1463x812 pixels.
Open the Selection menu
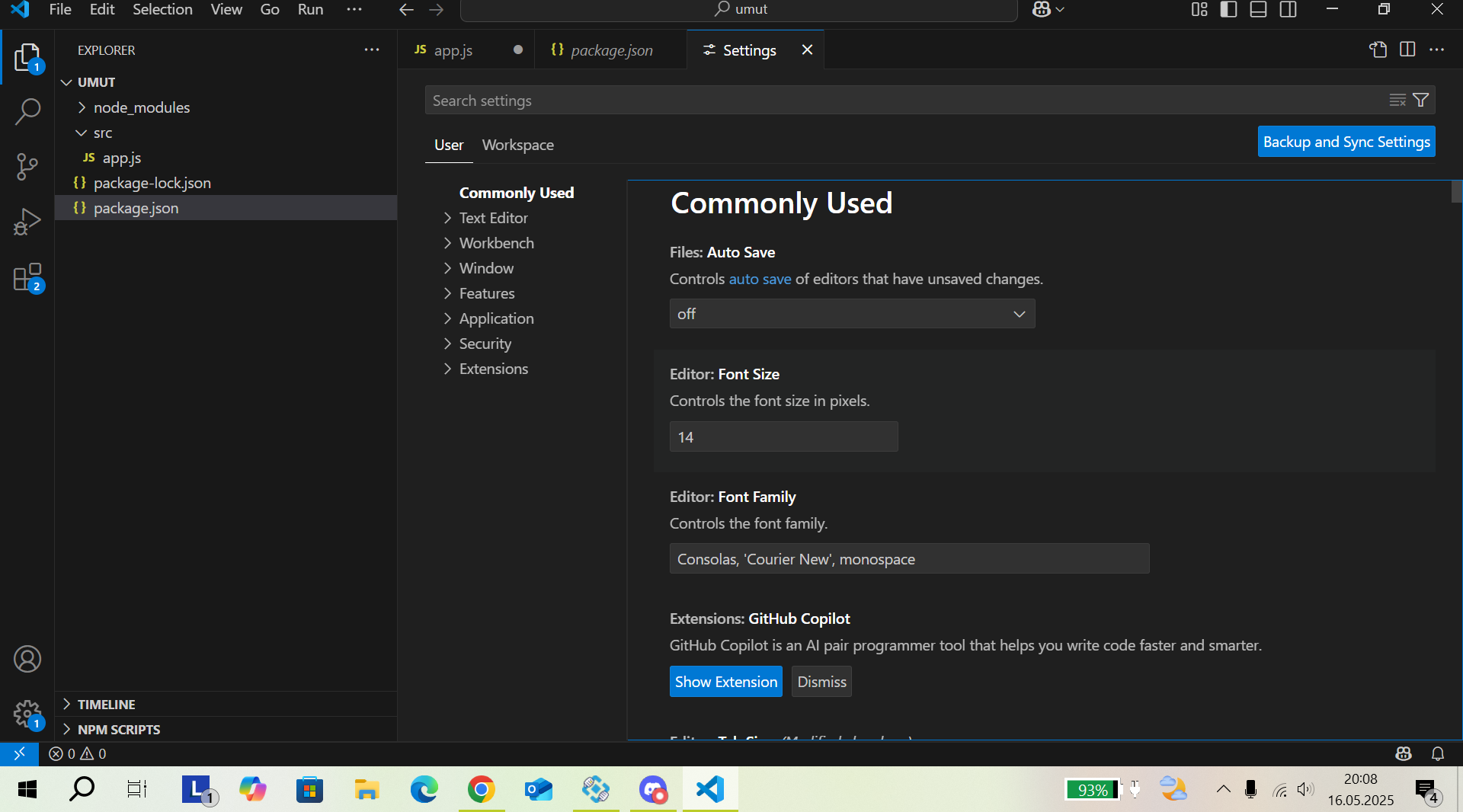pyautogui.click(x=162, y=9)
